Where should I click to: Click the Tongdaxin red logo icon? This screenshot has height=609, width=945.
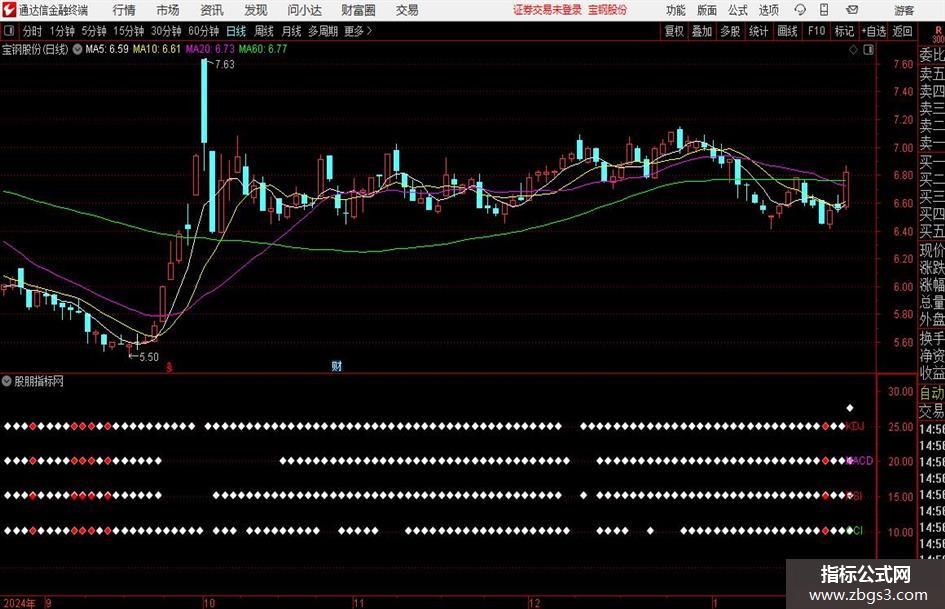9,10
